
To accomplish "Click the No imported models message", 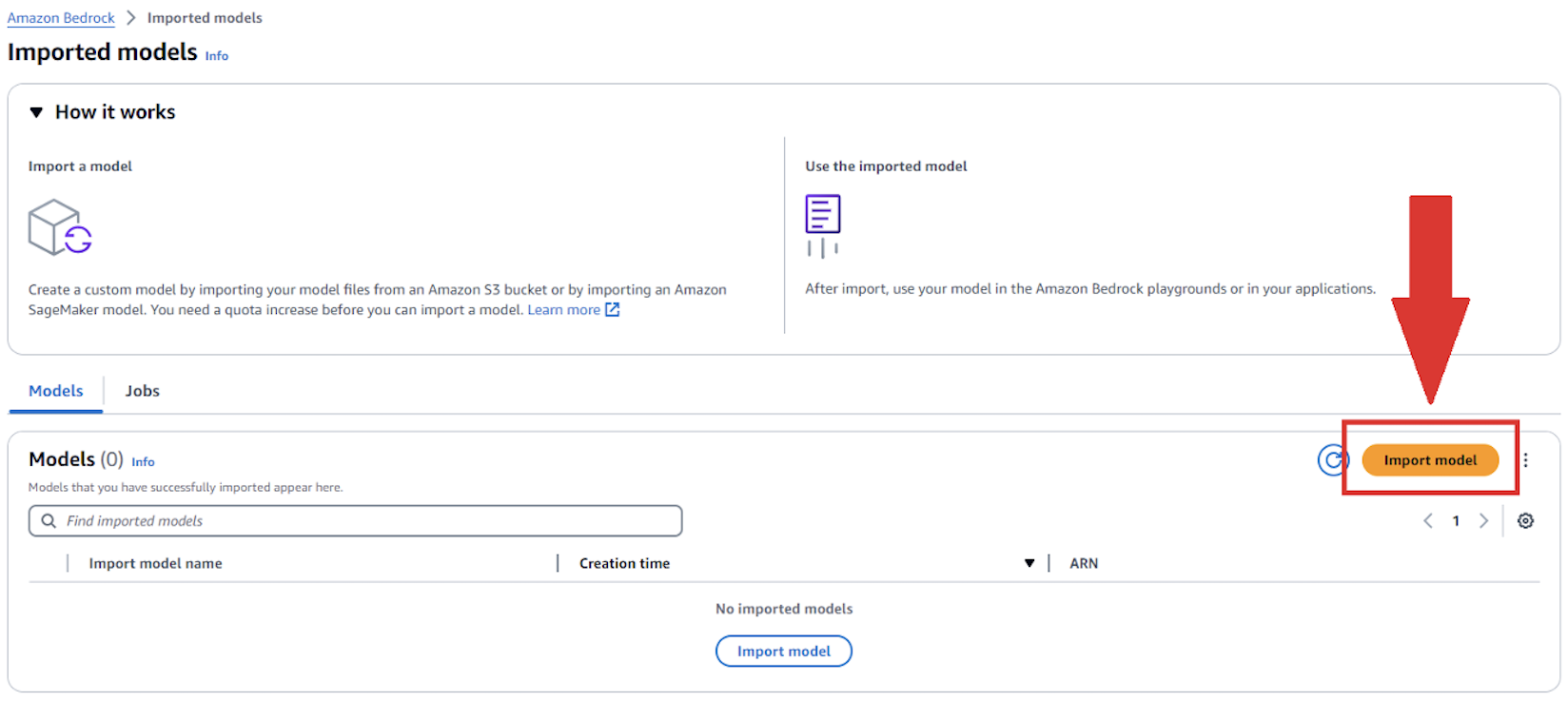I will 784,609.
